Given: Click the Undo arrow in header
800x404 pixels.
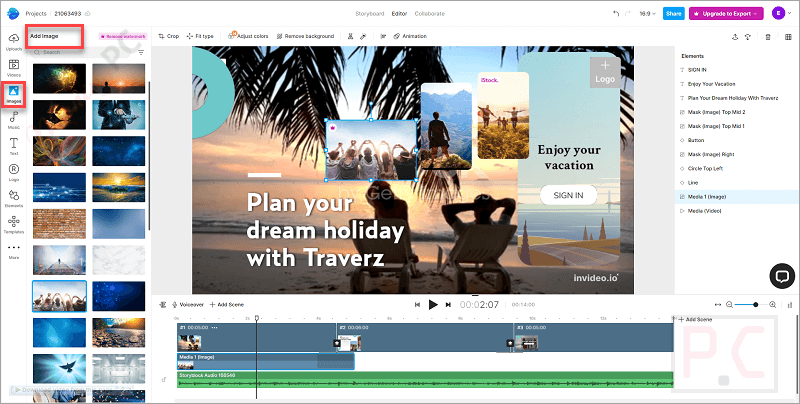Looking at the screenshot, I should click(x=616, y=14).
